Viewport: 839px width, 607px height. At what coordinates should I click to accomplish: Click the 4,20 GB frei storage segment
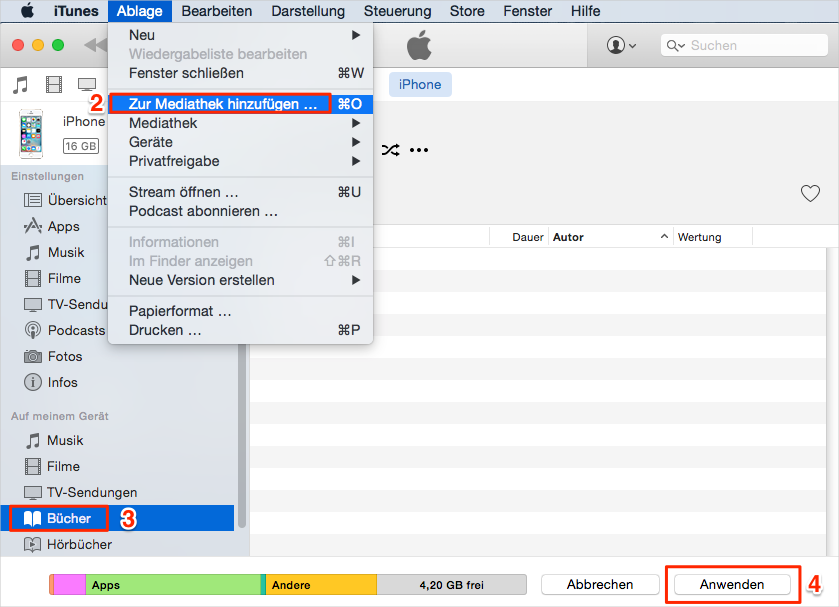[x=452, y=585]
